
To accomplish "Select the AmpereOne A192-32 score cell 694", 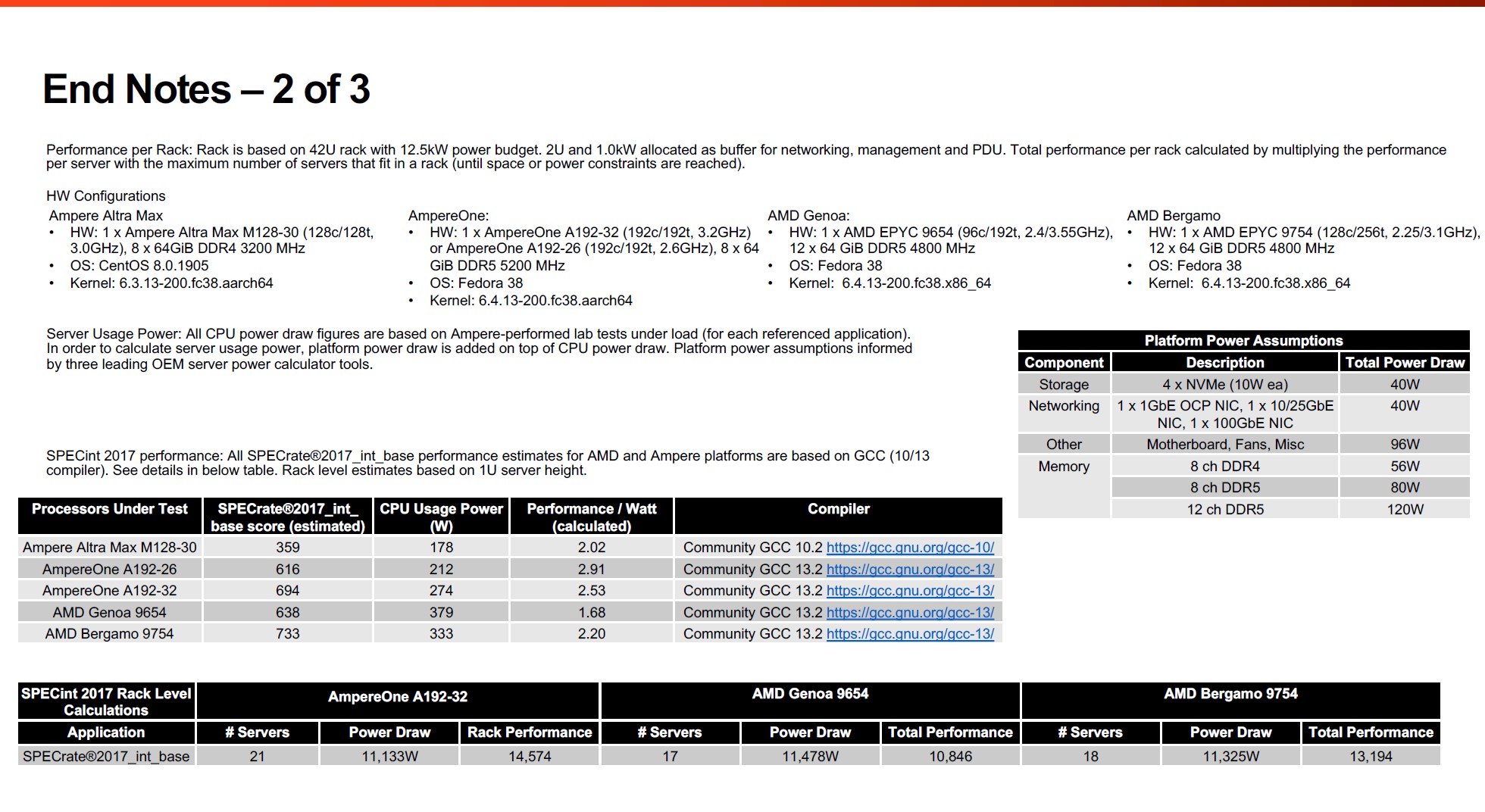I will [288, 590].
